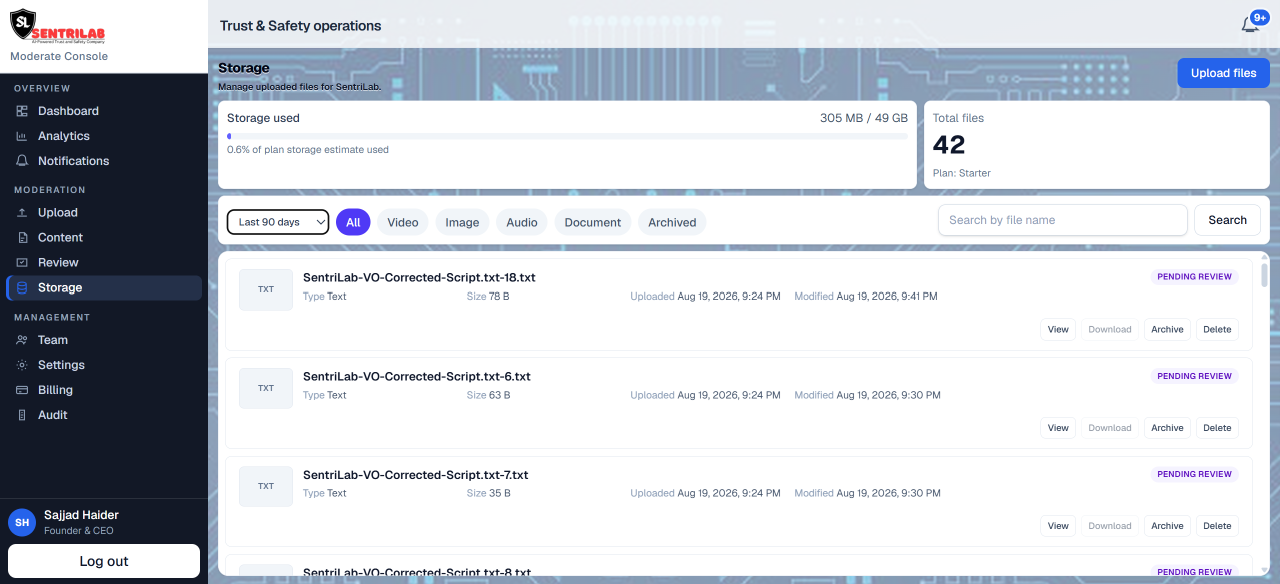Screen dimensions: 1280x584
Task: Go to Settings in the sidebar
Action: click(104, 365)
